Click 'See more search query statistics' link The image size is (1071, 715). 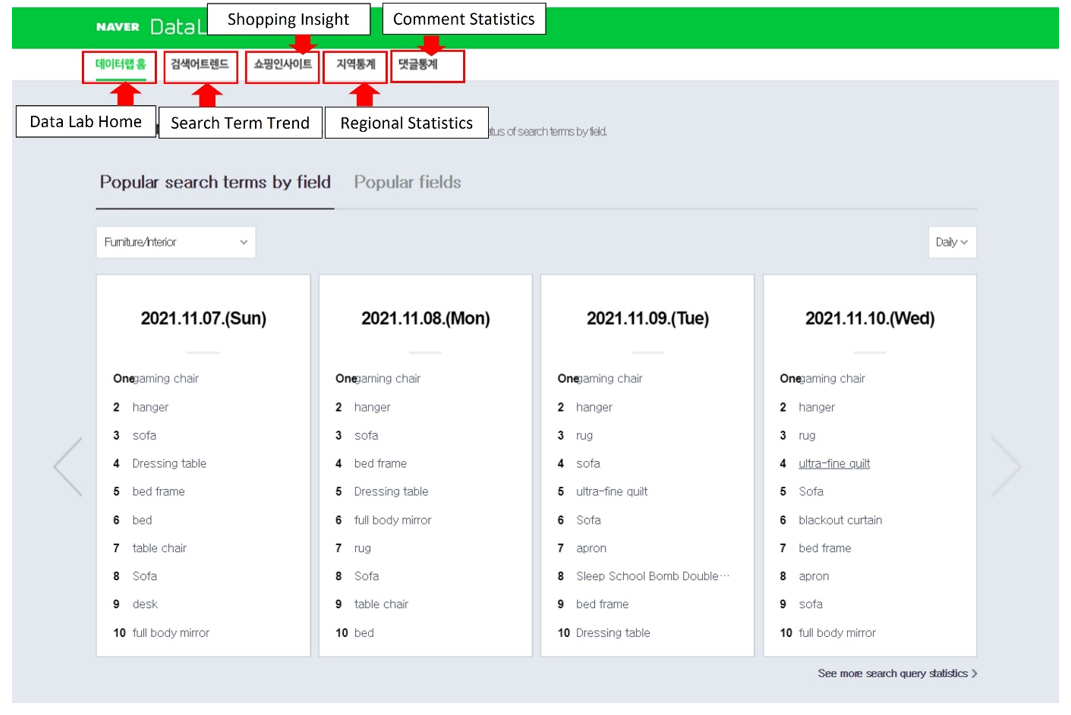coord(898,673)
